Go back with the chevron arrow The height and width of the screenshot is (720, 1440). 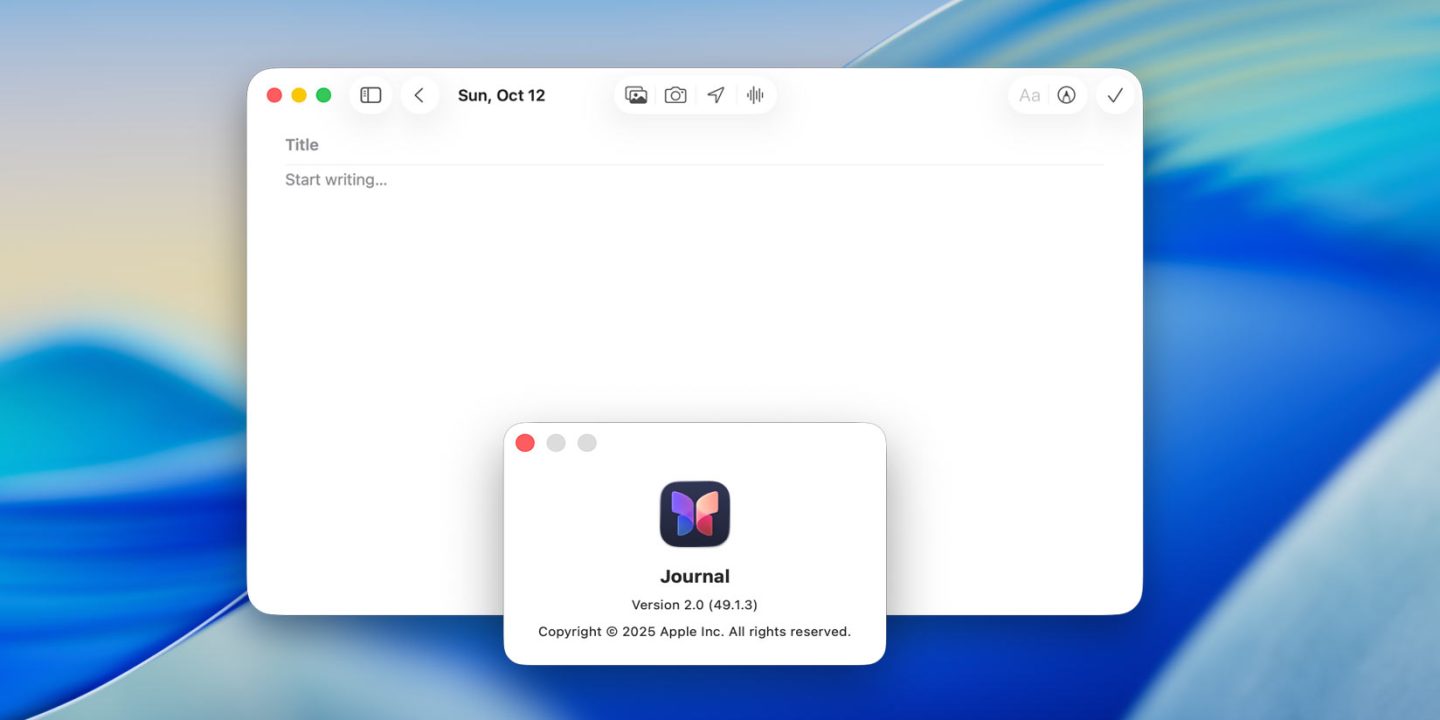click(x=419, y=95)
